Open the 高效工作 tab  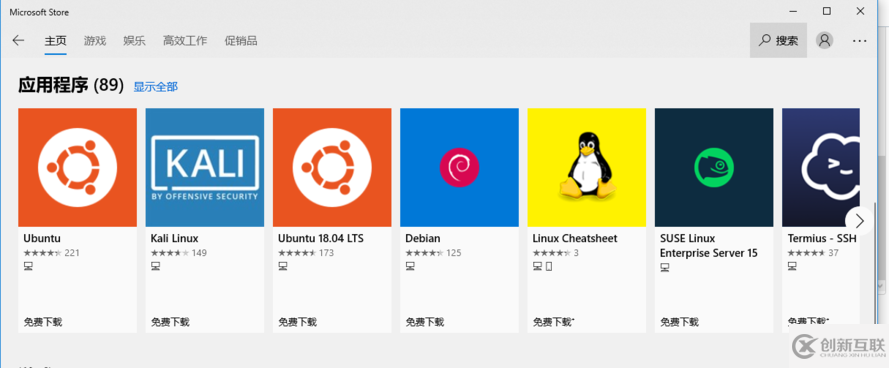point(185,41)
